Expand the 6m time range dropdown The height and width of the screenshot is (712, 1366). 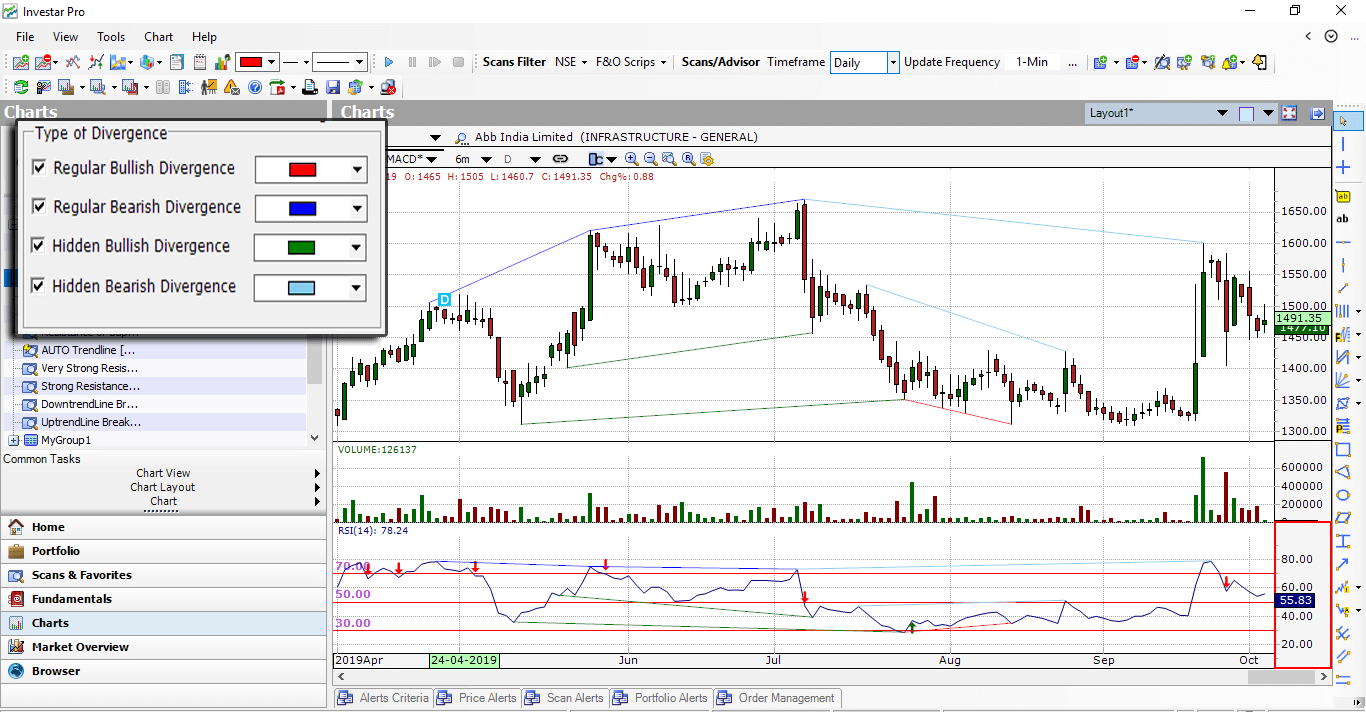[x=487, y=159]
